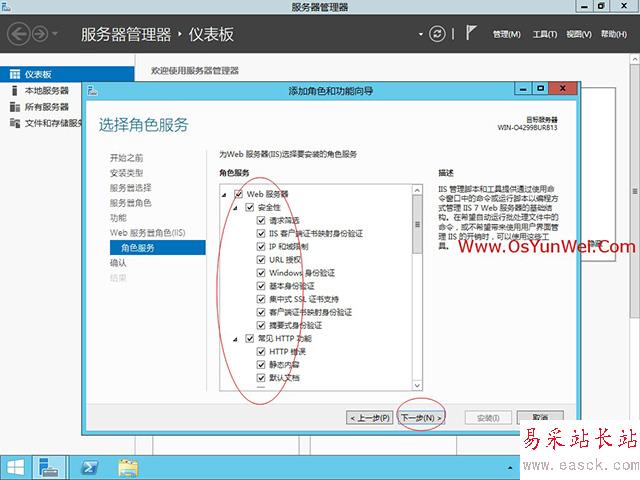Image resolution: width=640 pixels, height=480 pixels.
Task: Select the 仪表板 dashboard icon in sidebar
Action: 15,74
